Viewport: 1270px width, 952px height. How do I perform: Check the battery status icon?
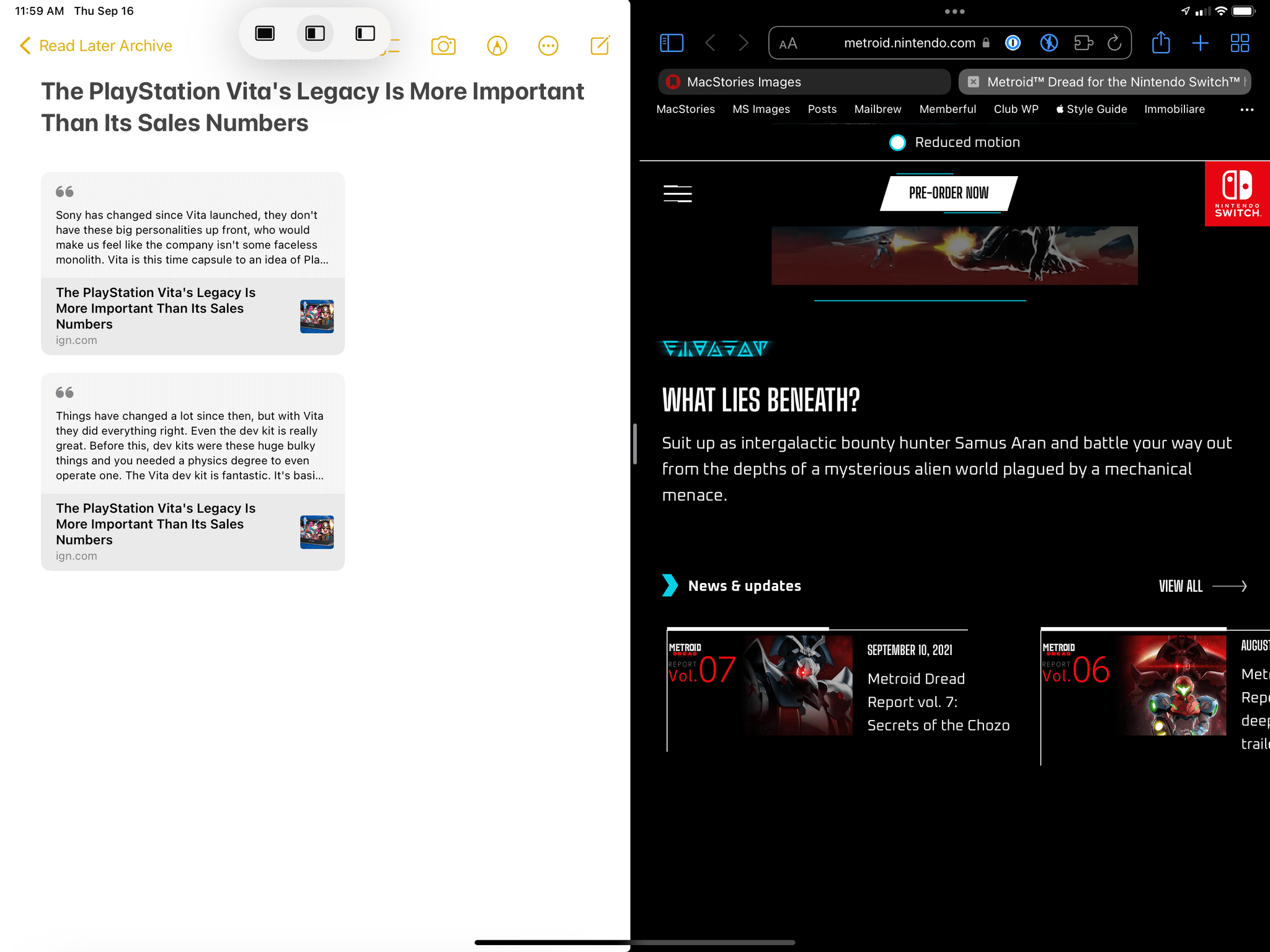1243,11
